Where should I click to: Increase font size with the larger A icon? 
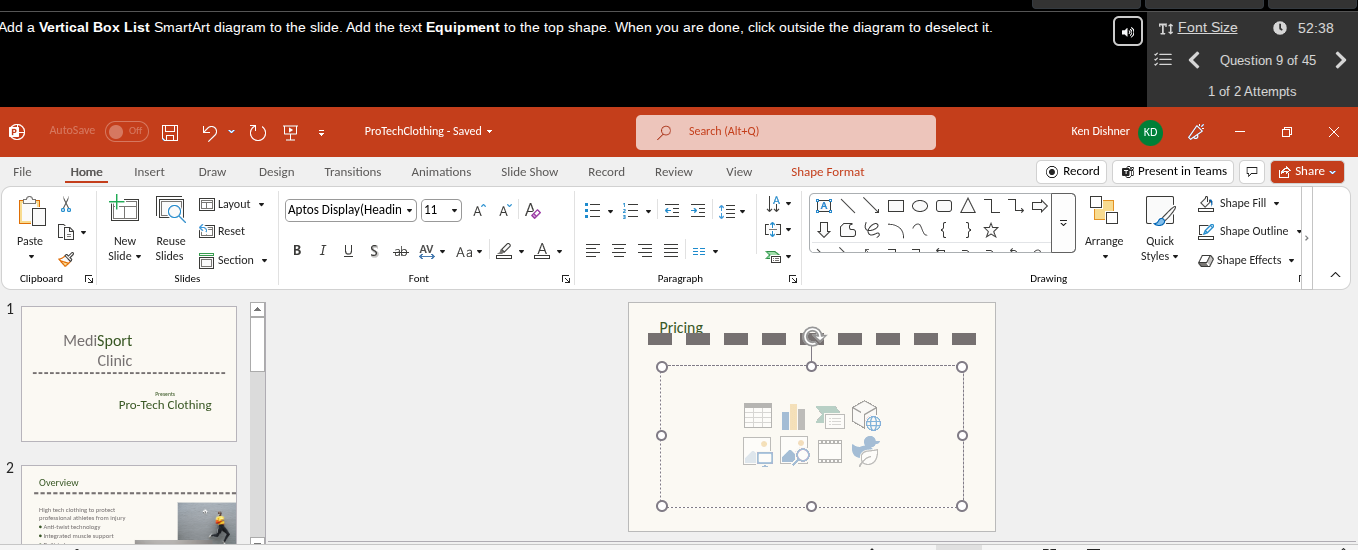[480, 210]
